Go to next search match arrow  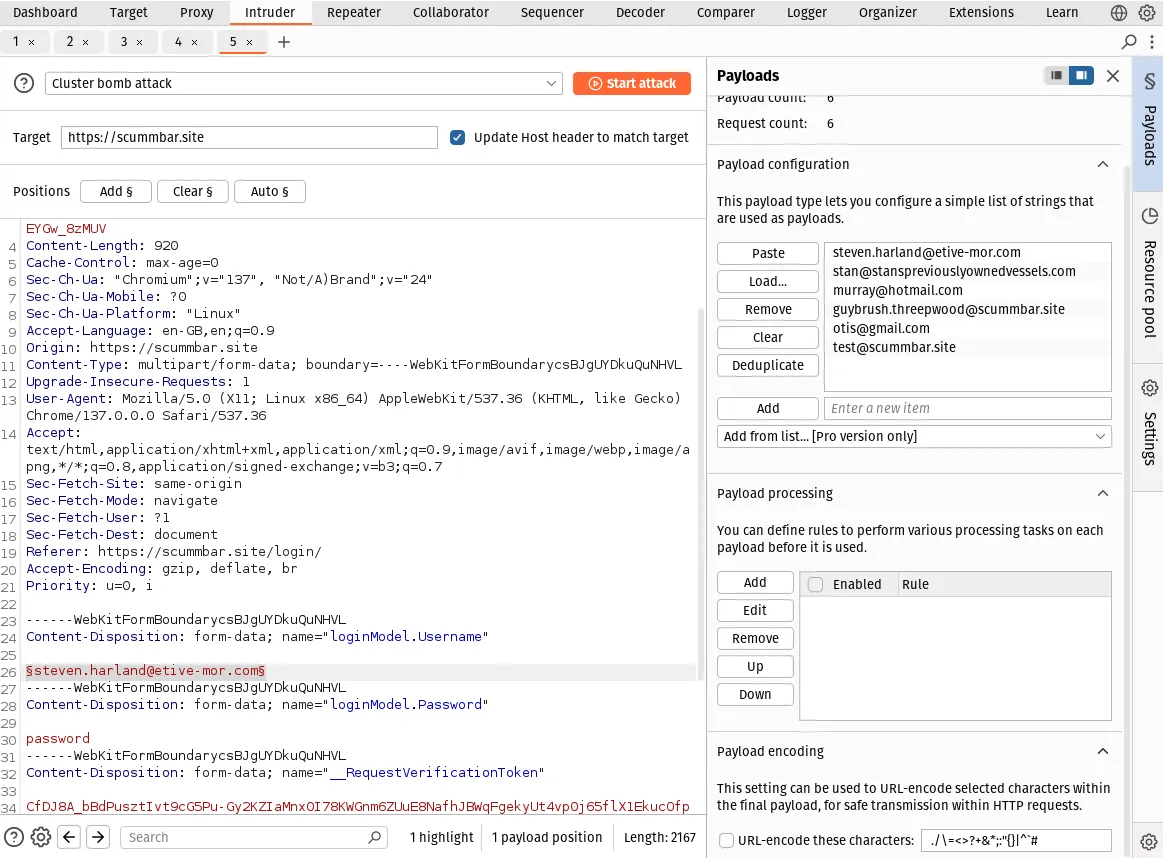click(x=98, y=837)
